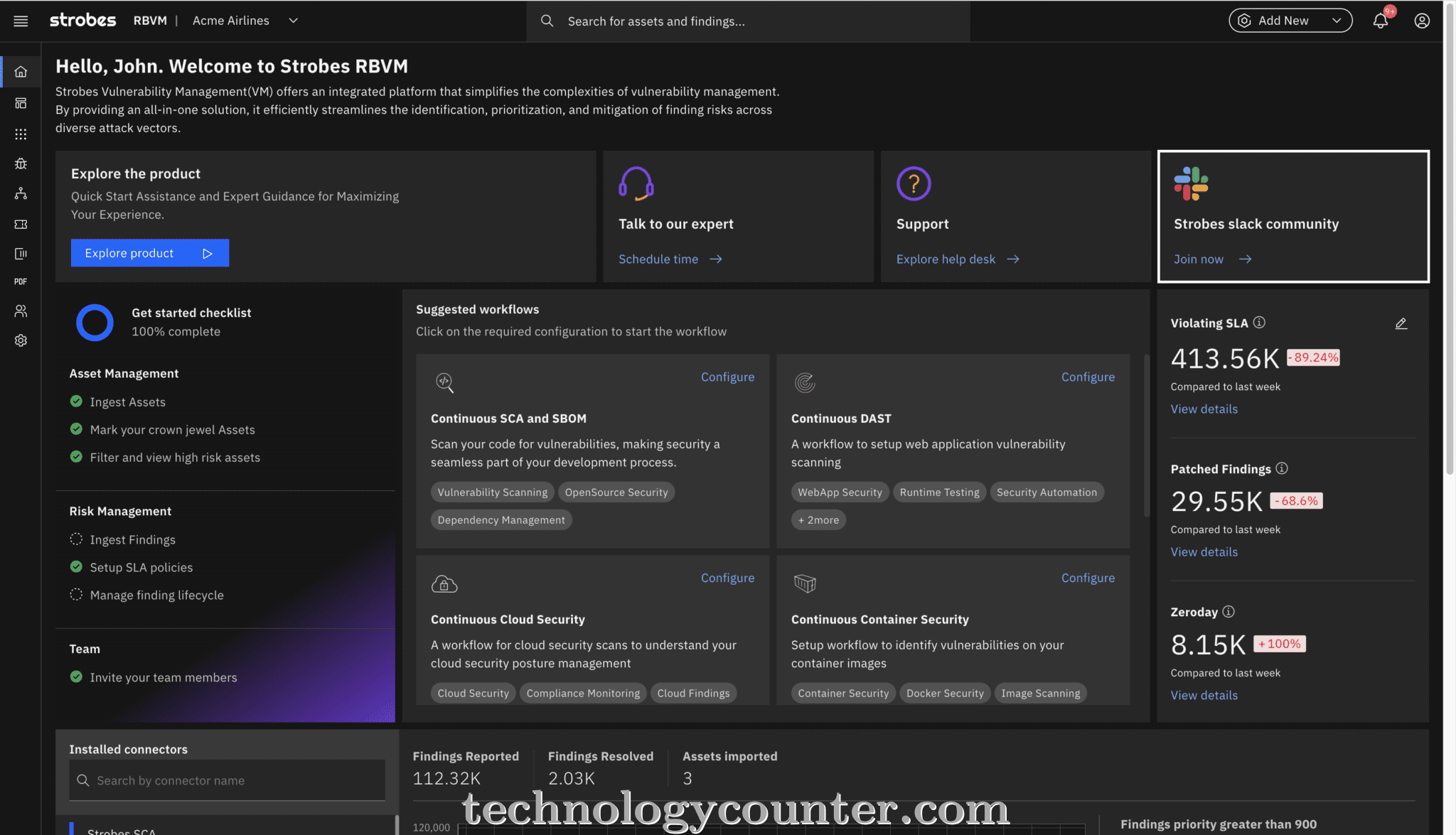This screenshot has height=835, width=1456.
Task: Click the checklist progress ring
Action: click(x=95, y=323)
